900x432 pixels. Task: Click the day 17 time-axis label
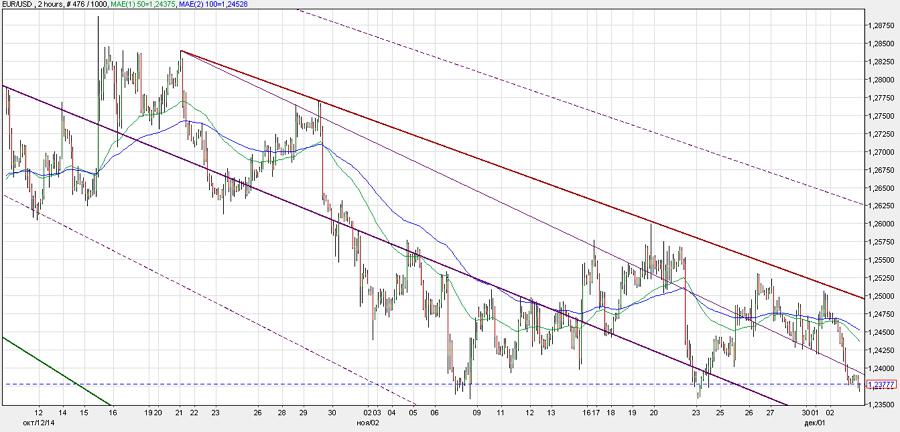597,412
